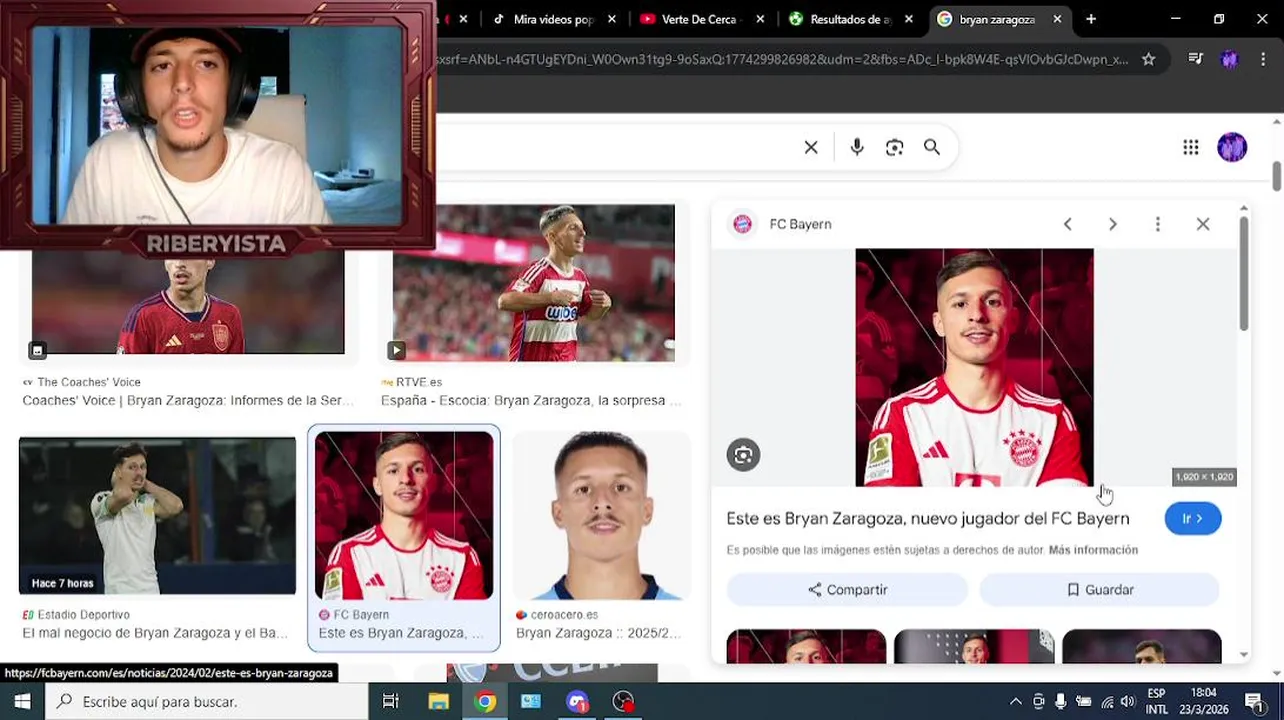Click the large Bayern player preview image

tap(974, 367)
